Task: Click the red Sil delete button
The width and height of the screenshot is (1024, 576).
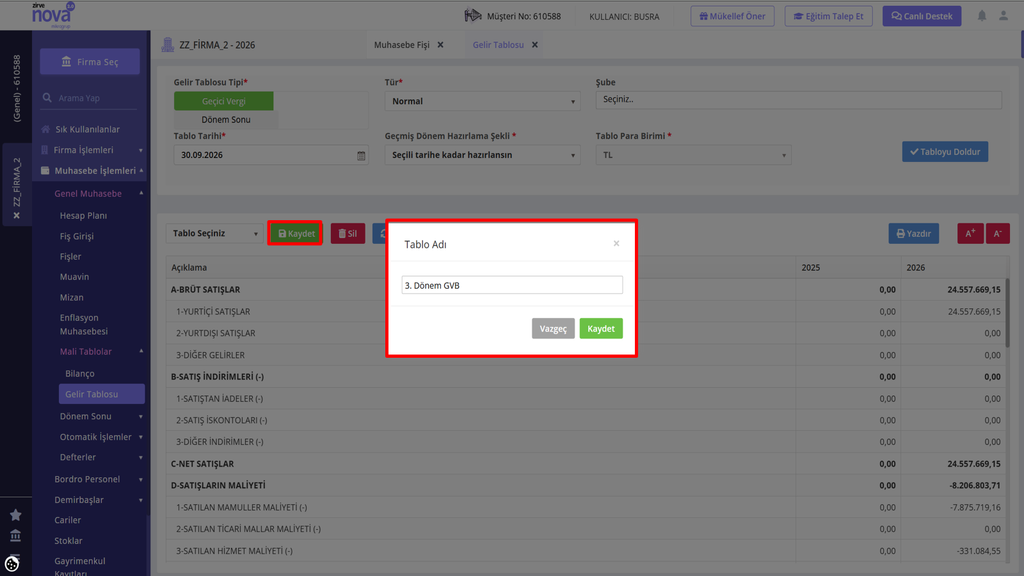Action: tap(348, 233)
